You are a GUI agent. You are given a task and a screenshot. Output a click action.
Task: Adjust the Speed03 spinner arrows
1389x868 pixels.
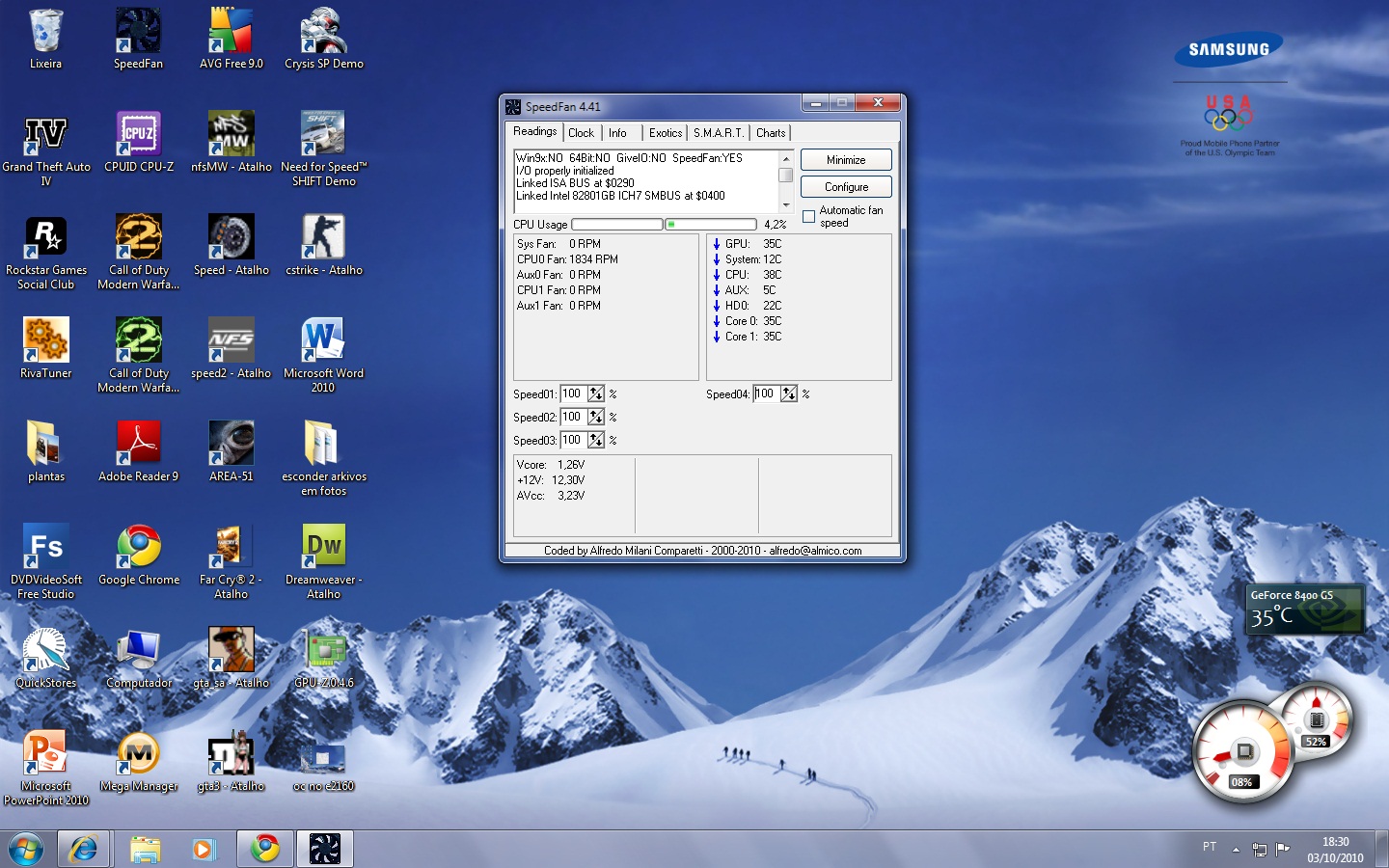click(x=596, y=440)
